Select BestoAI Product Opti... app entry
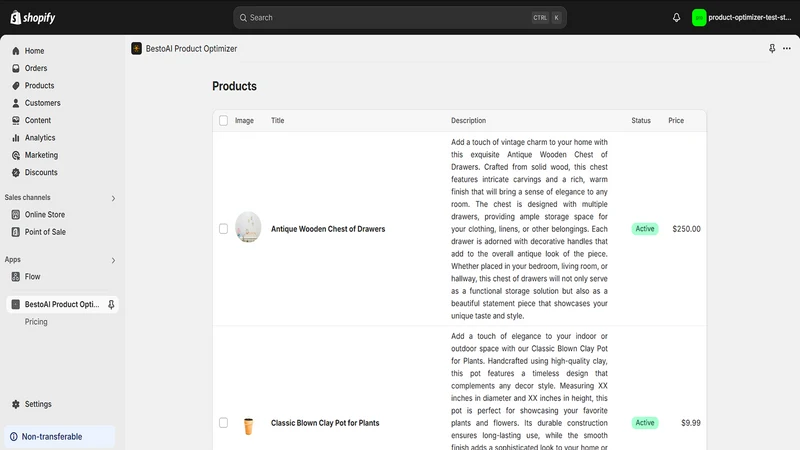 tap(62, 305)
